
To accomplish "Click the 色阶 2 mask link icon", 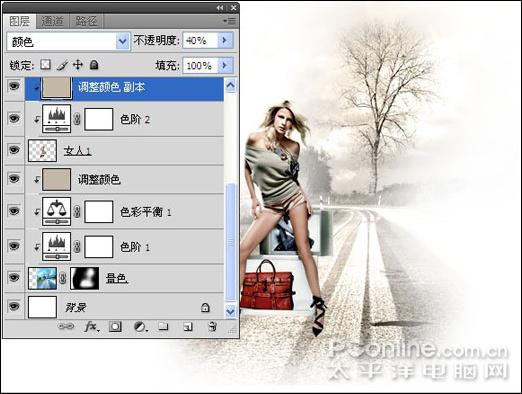I will [77, 119].
